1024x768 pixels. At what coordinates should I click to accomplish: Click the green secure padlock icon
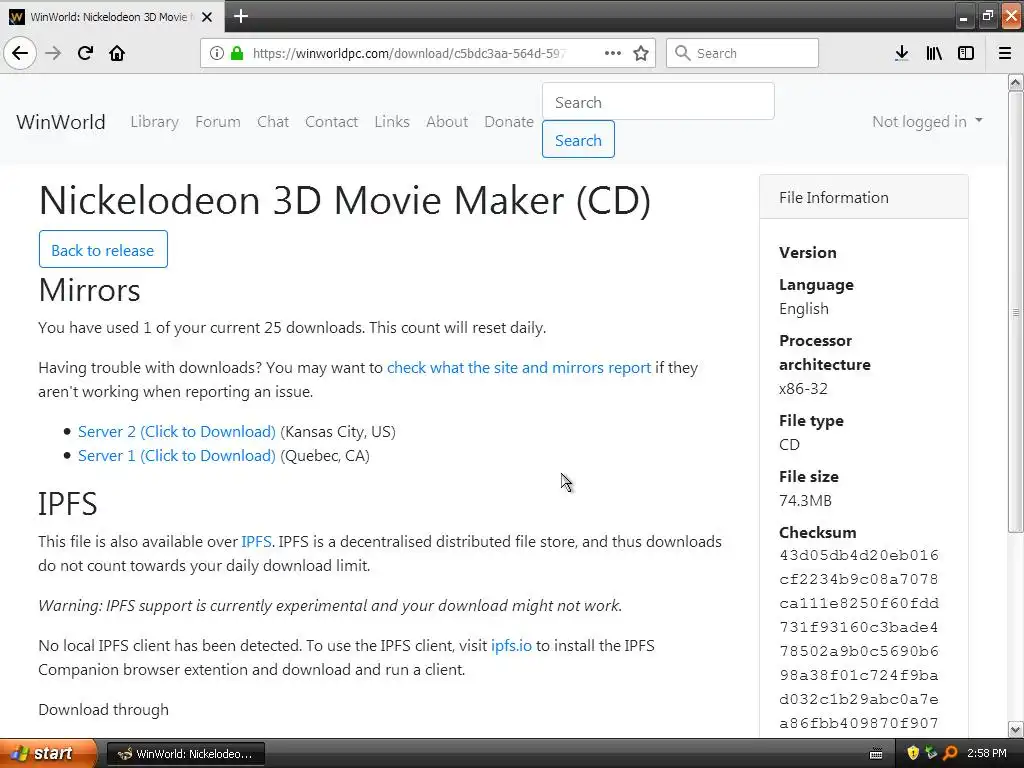[x=237, y=53]
